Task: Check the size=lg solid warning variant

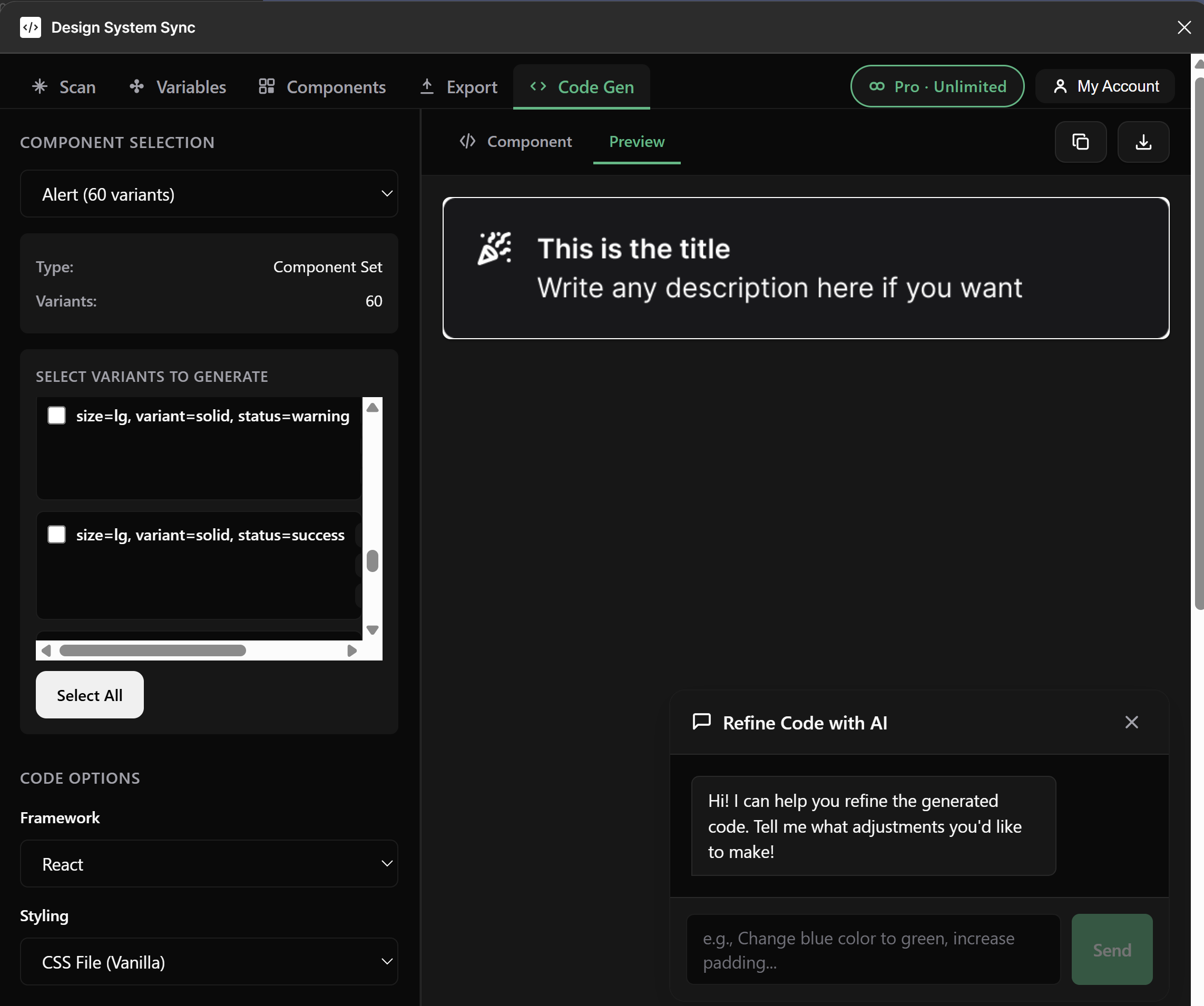Action: click(57, 416)
